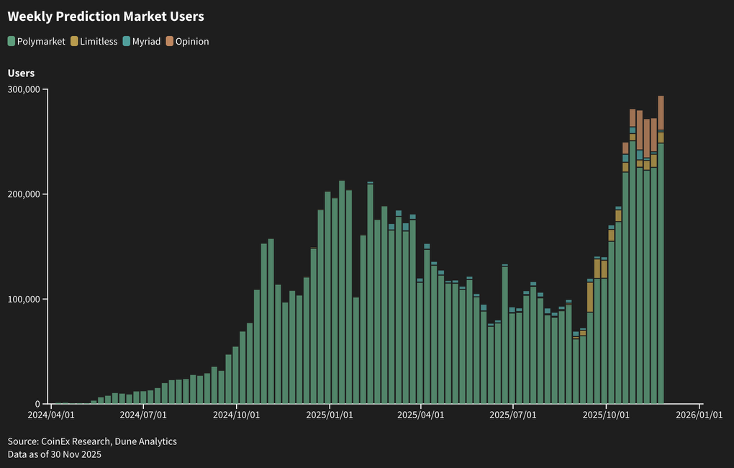Click the teal Myriad legend swatch
734x468 pixels.
(125, 41)
